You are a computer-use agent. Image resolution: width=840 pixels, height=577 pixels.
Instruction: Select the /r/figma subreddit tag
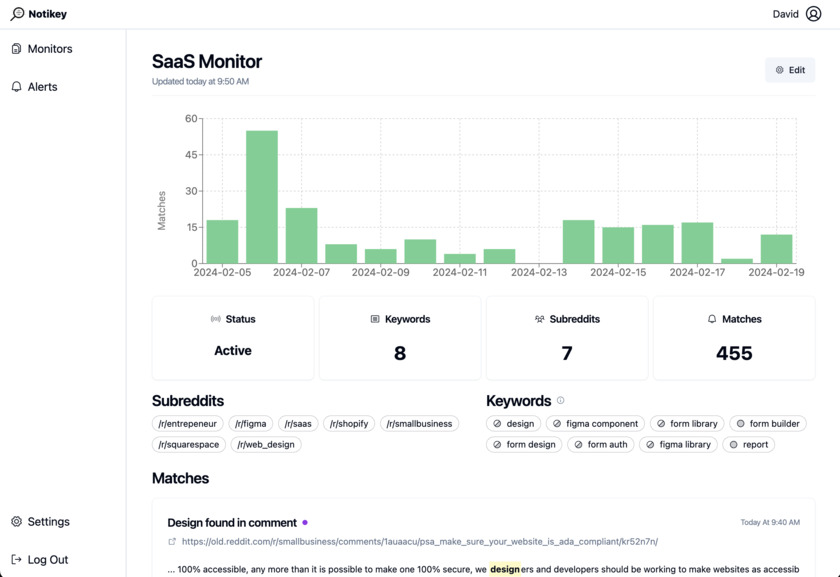click(x=250, y=424)
